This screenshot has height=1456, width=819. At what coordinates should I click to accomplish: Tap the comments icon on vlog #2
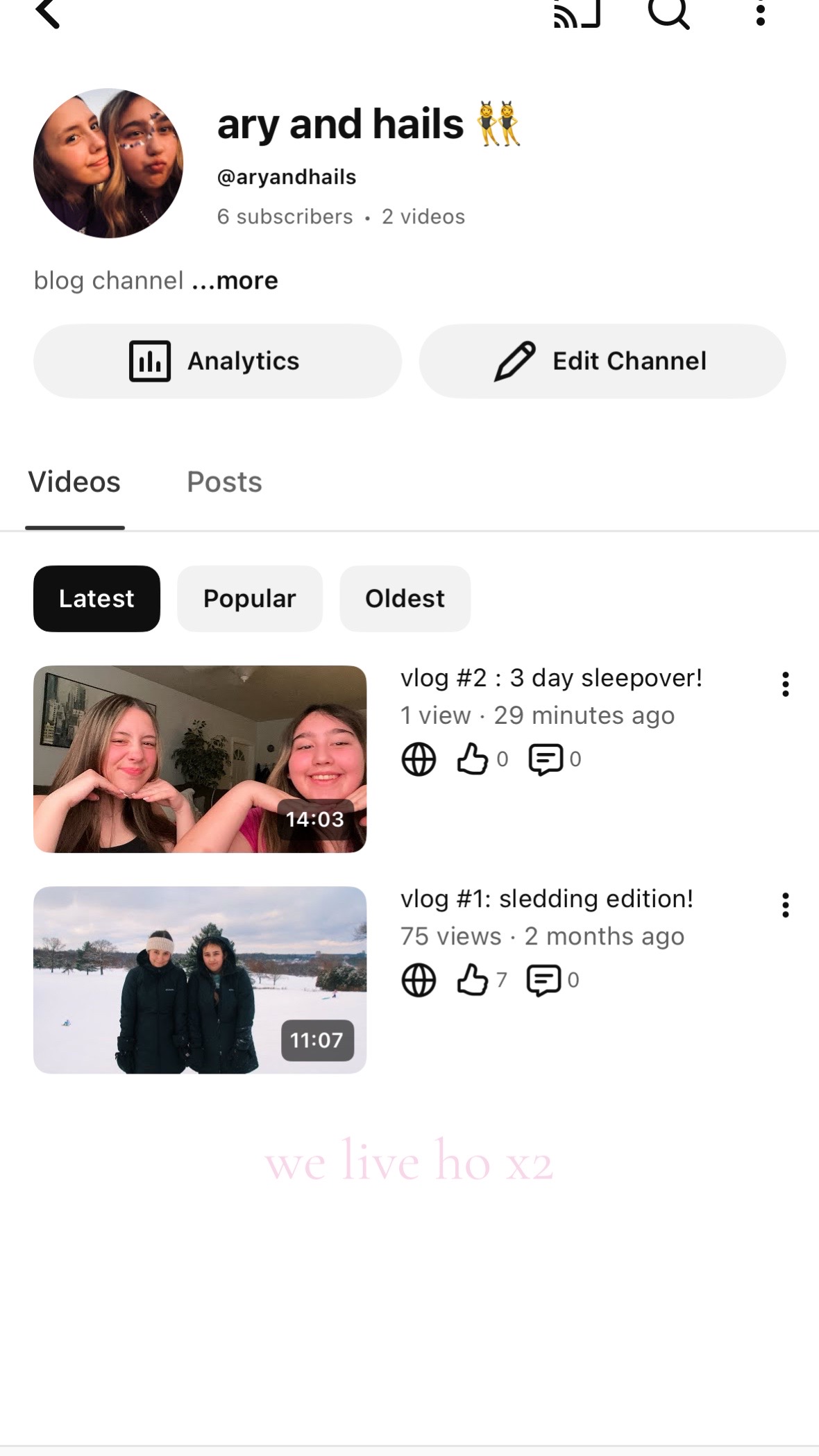(x=546, y=759)
